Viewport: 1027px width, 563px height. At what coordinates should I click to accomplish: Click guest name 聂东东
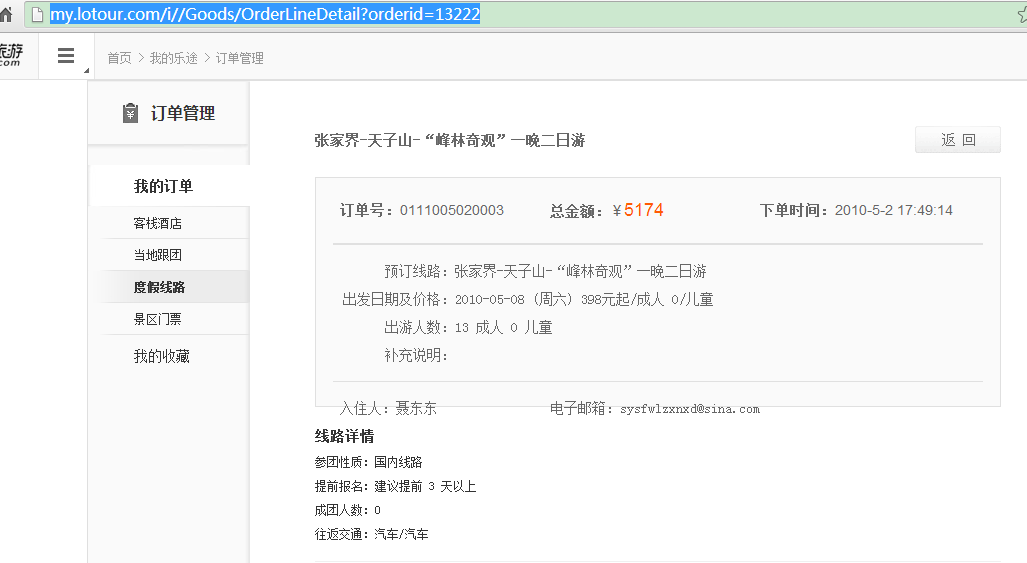[x=416, y=409]
